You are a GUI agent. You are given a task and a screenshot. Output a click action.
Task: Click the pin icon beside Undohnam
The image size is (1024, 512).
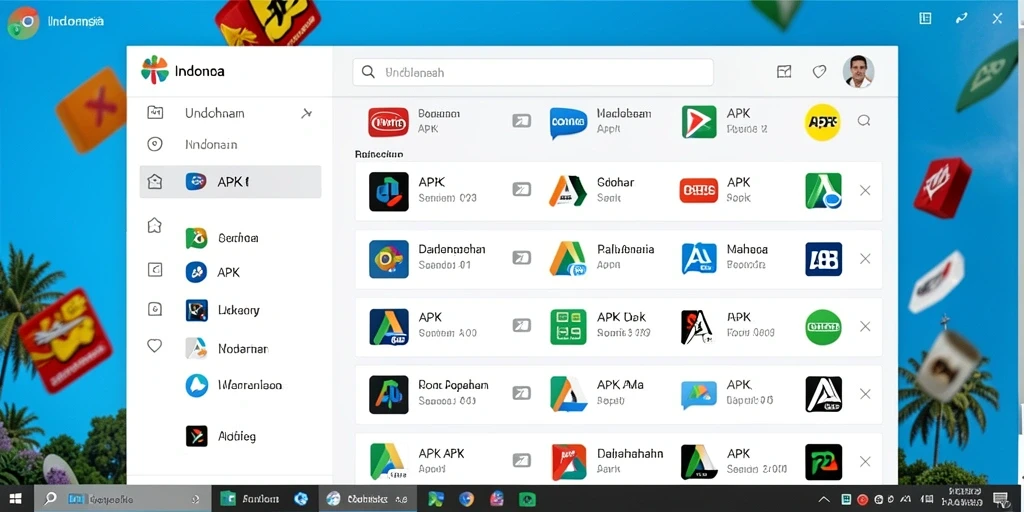pos(306,114)
